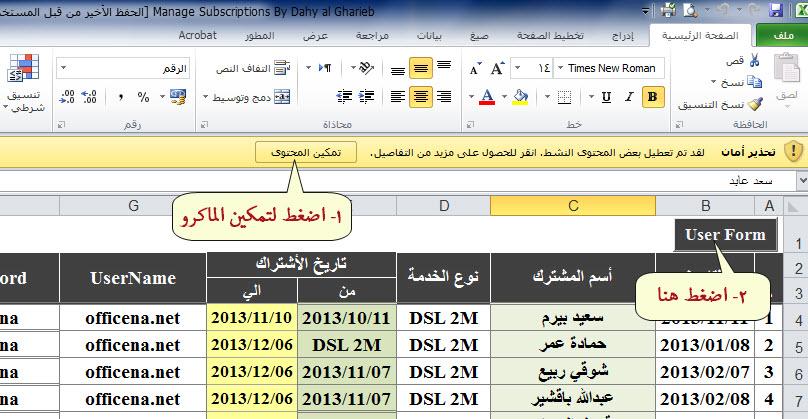808x419 pixels.
Task: Click the Enable Content (تمكين المحتوى) button
Action: [x=306, y=153]
